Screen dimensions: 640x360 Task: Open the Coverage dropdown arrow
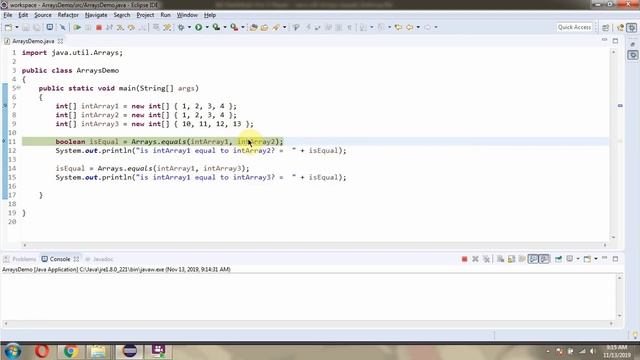point(224,27)
